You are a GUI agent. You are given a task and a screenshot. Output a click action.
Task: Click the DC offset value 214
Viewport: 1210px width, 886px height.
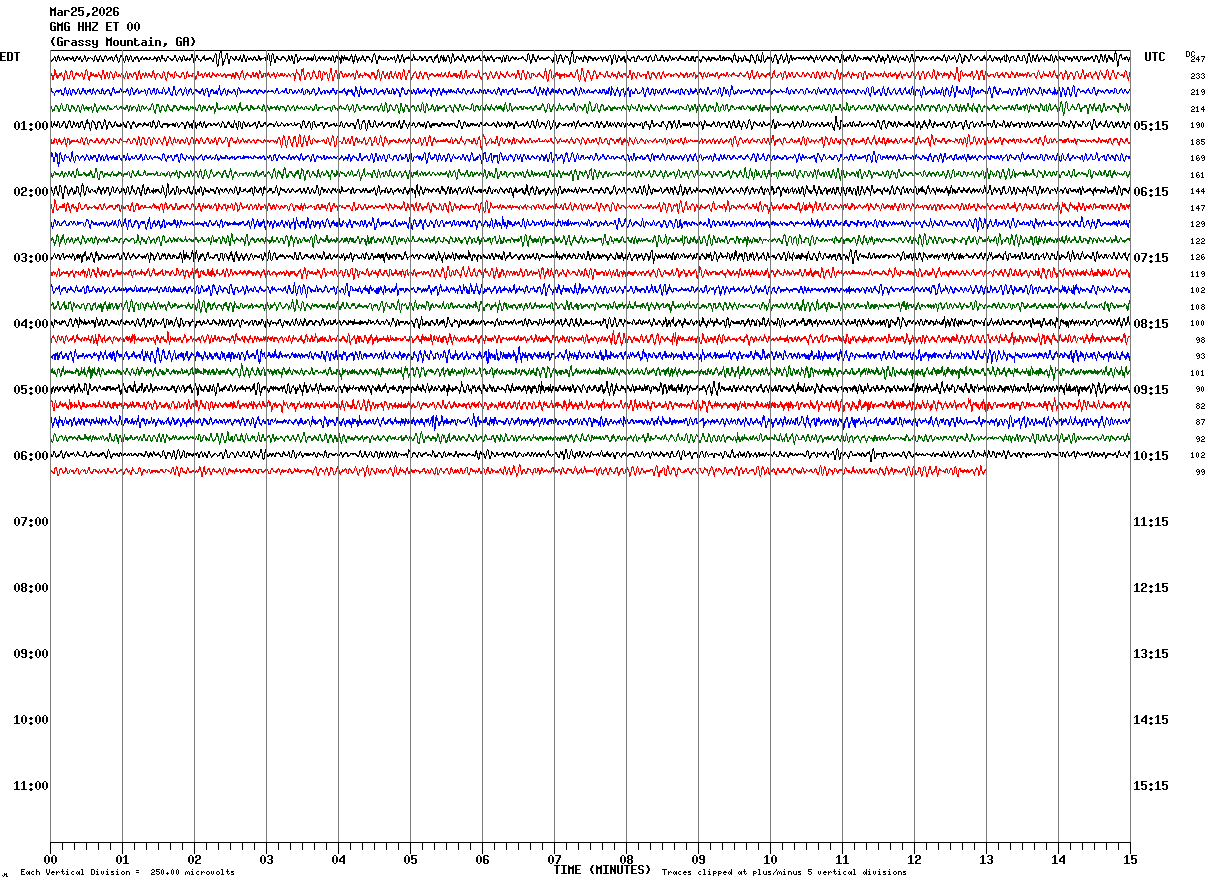tap(1198, 109)
